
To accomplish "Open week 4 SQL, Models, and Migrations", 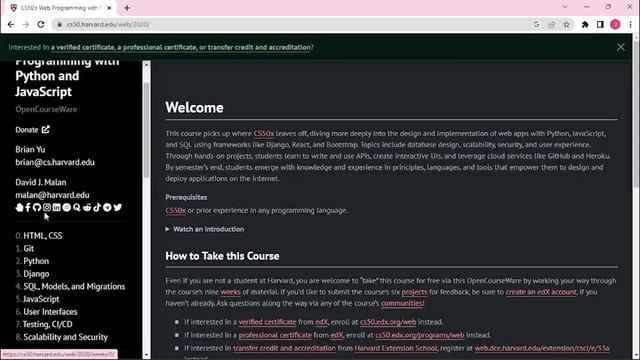I will point(74,287).
